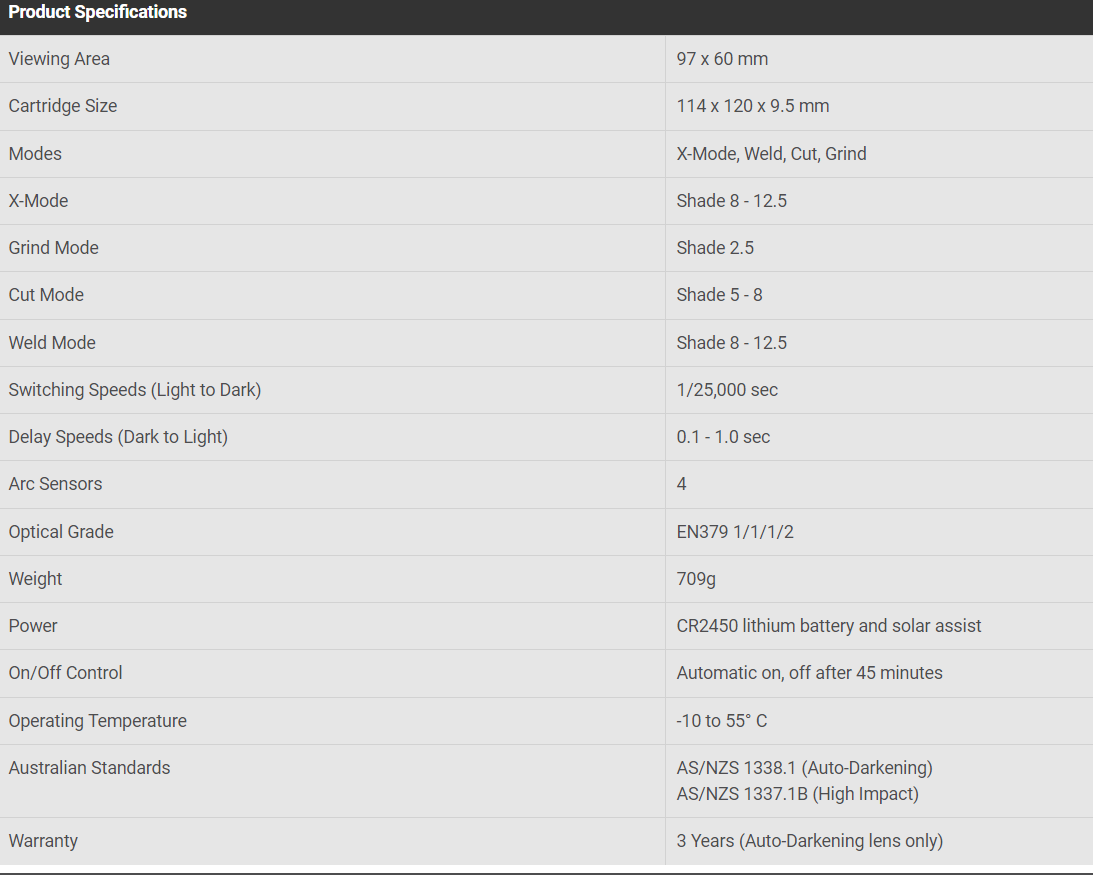Viewport: 1093px width, 875px height.
Task: Click the EN379 1/1/1/2 optical grade value
Action: [734, 532]
